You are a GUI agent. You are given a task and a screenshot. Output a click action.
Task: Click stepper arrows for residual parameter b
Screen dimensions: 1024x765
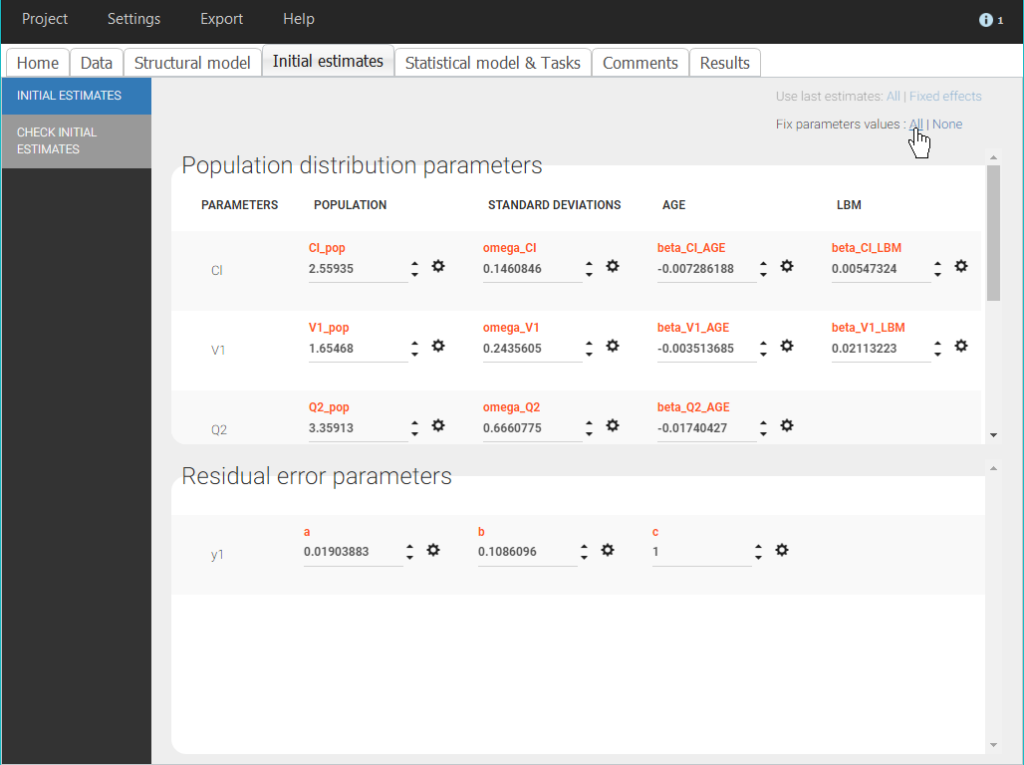coord(584,553)
